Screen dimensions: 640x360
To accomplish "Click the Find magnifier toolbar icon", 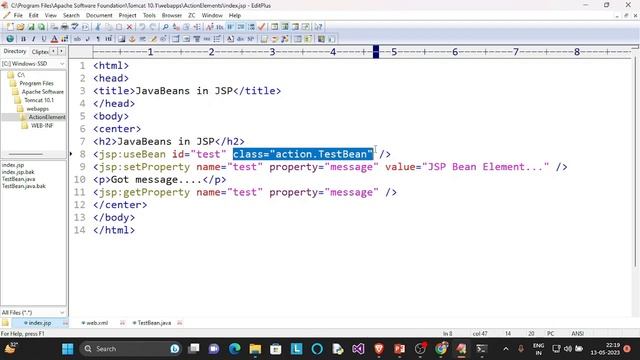I will (x=165, y=27).
